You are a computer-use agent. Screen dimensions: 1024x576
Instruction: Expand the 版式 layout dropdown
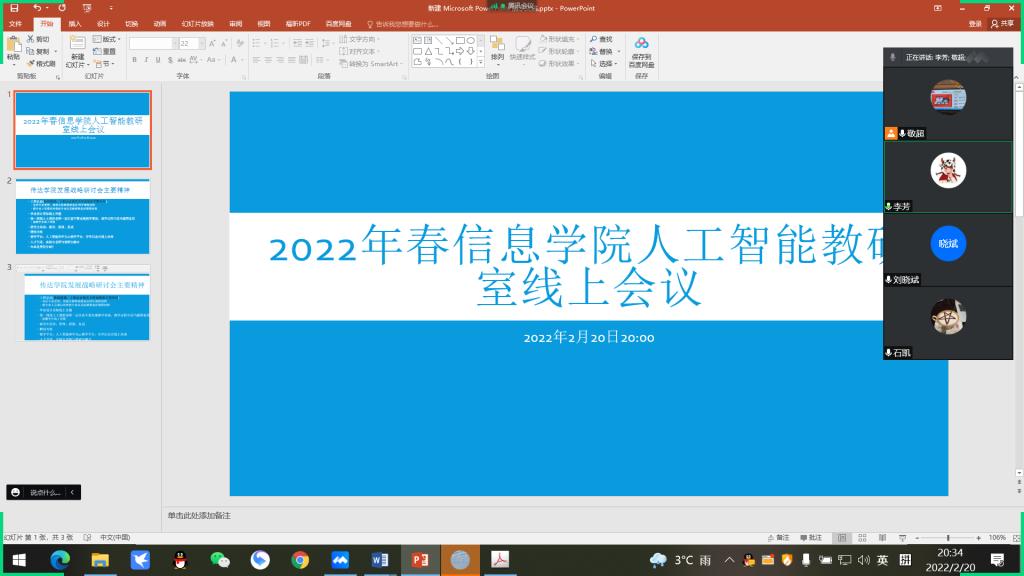117,40
